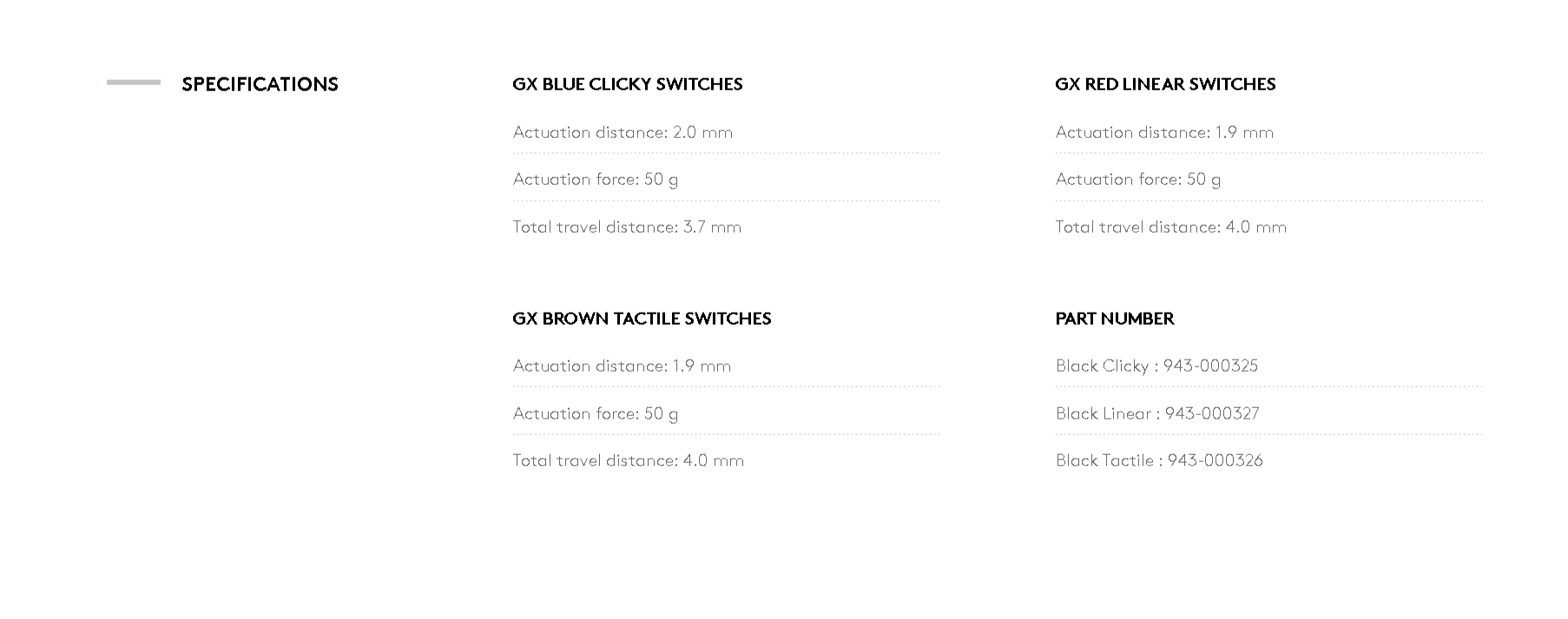
Task: Click actuation force under GX Brown Tactile
Action: [x=596, y=414]
